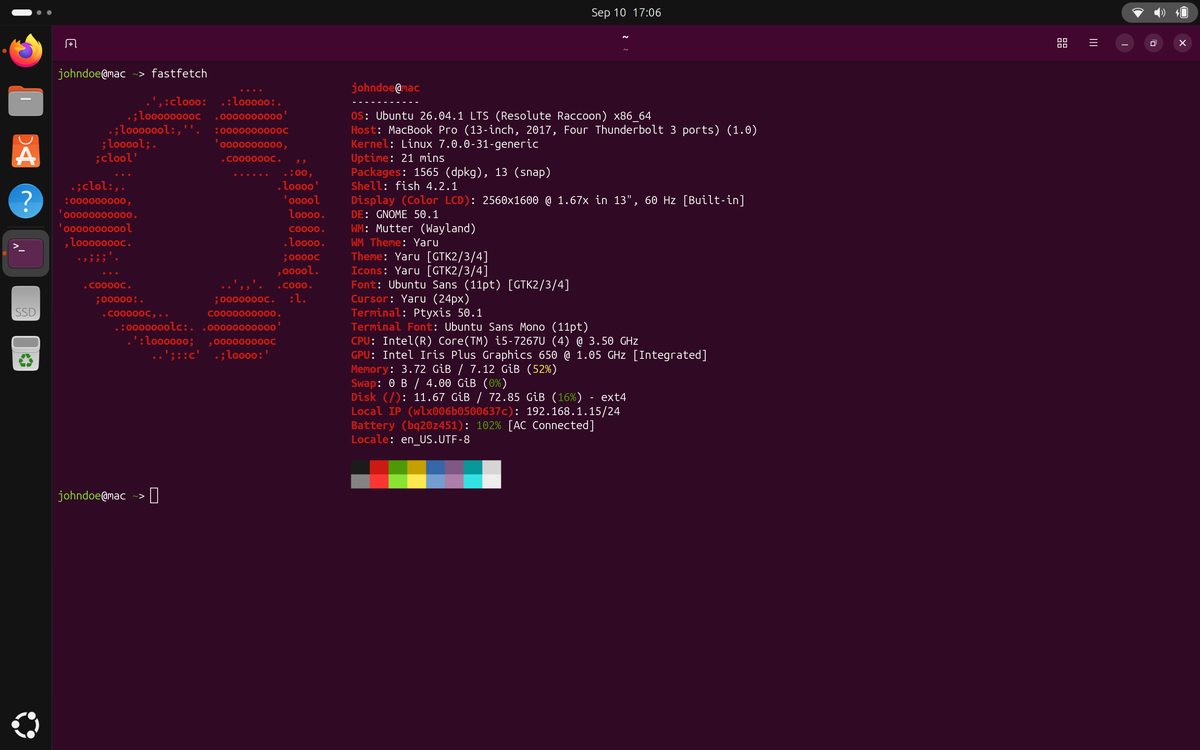Click the light lime-green color swatch

coord(398,481)
